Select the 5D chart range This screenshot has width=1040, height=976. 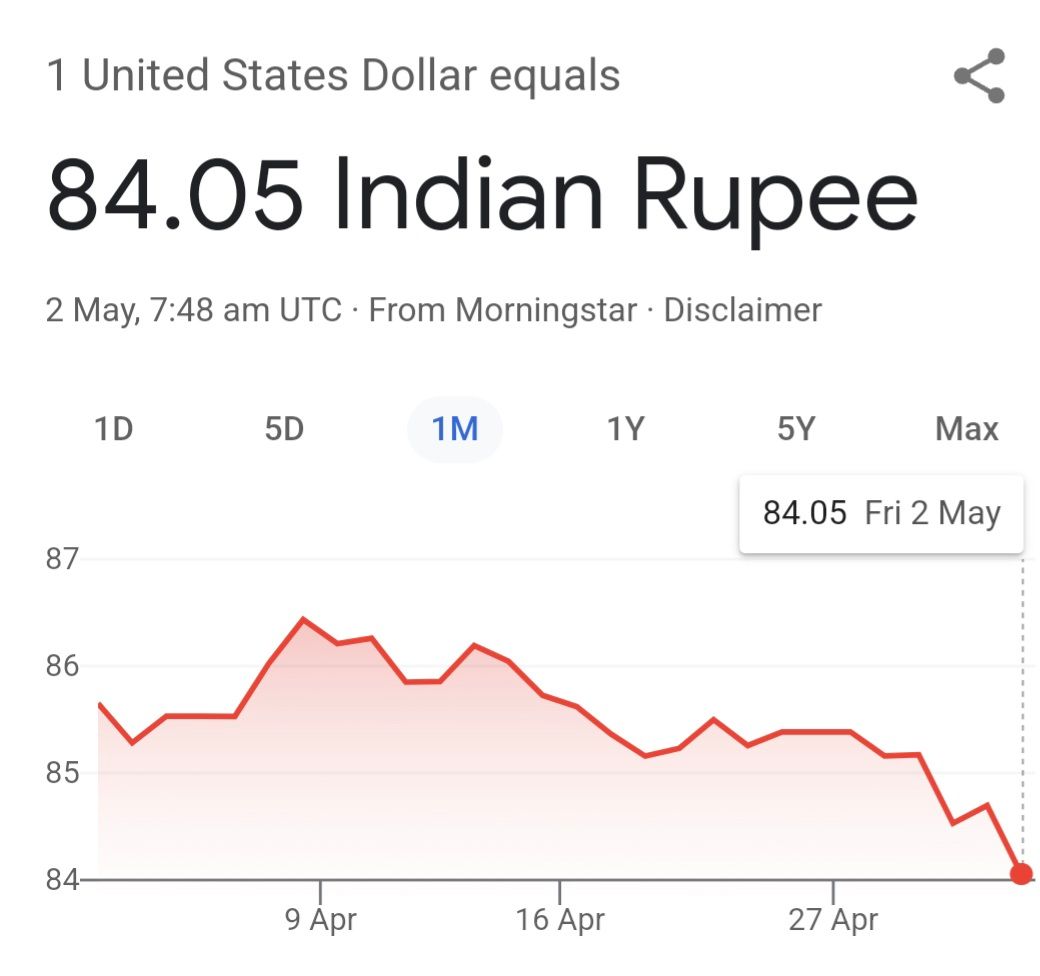point(284,430)
